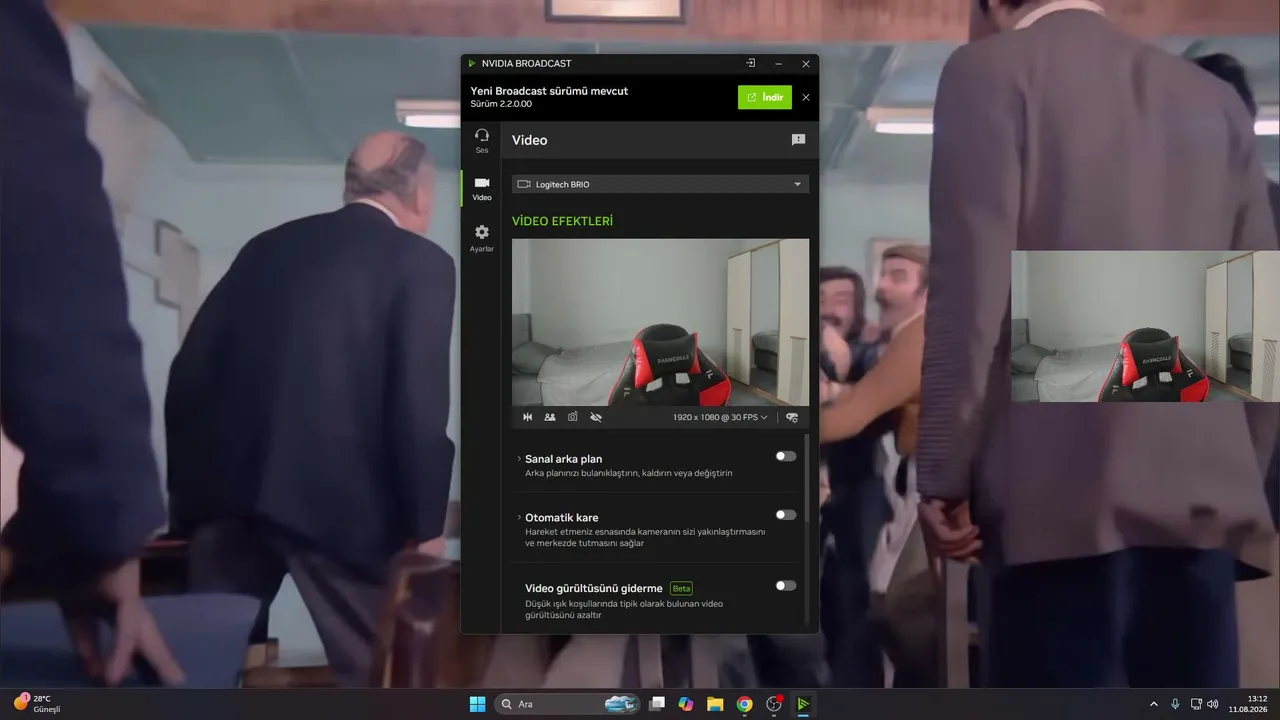Open the Windows Start menu

click(477, 704)
